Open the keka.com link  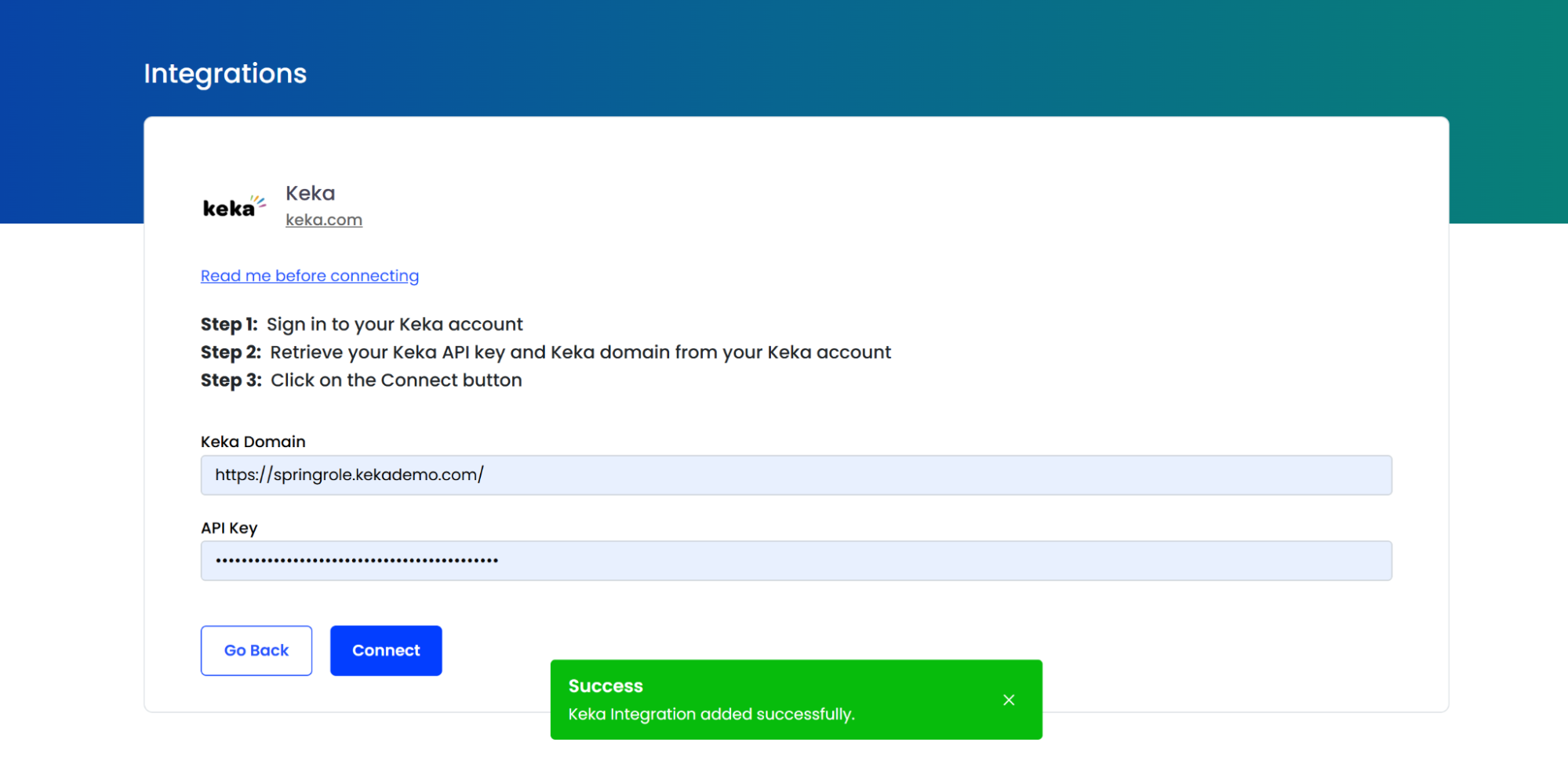[x=323, y=220]
